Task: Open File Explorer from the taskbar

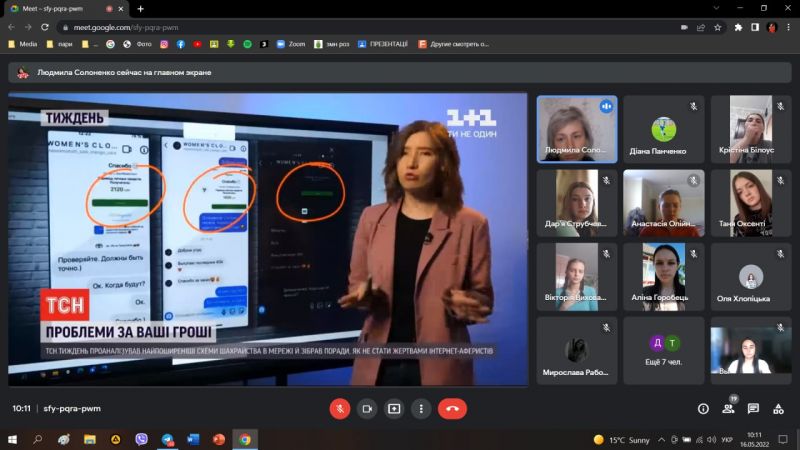Action: (x=90, y=439)
